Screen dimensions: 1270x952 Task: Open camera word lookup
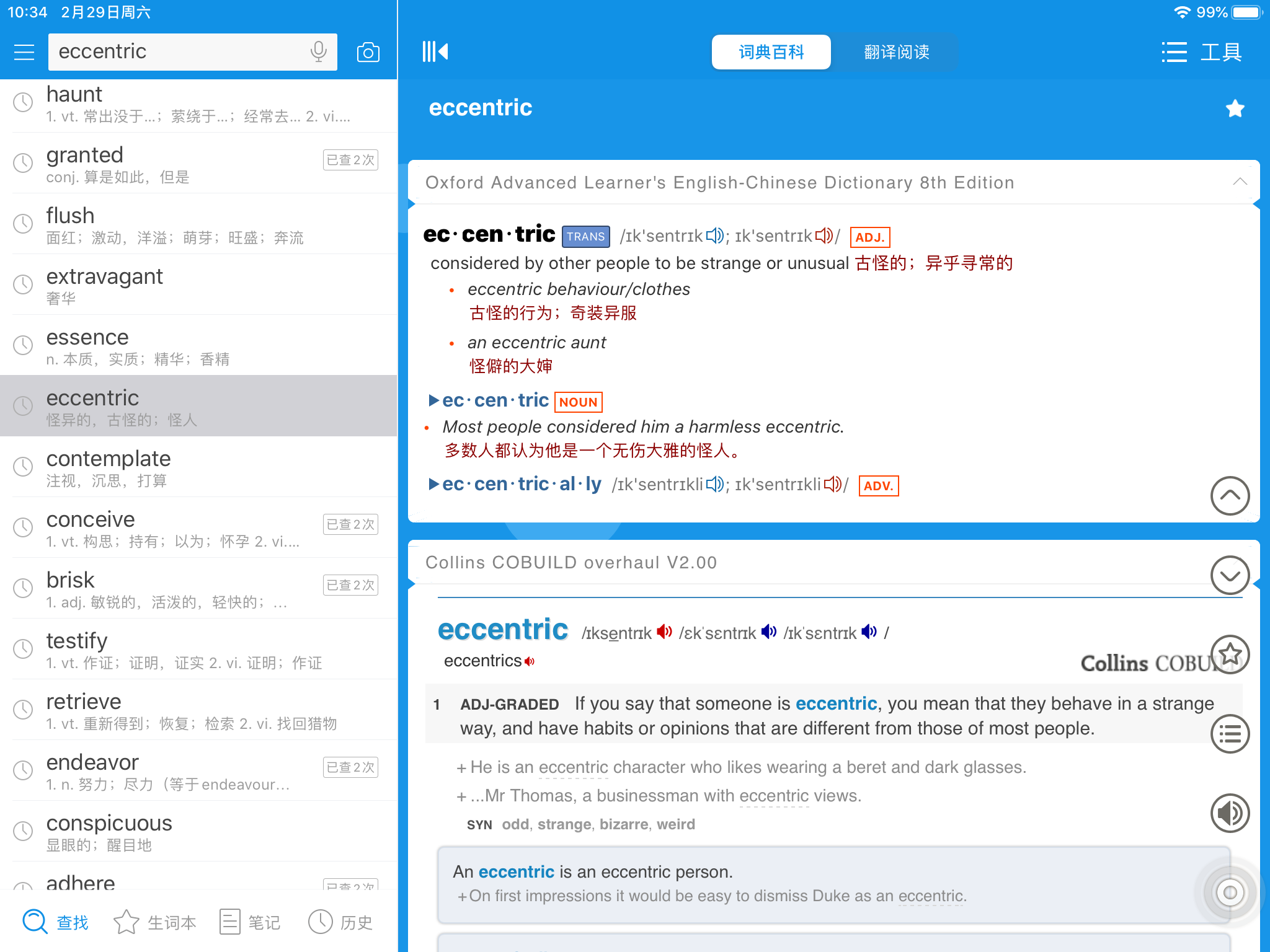tap(368, 52)
